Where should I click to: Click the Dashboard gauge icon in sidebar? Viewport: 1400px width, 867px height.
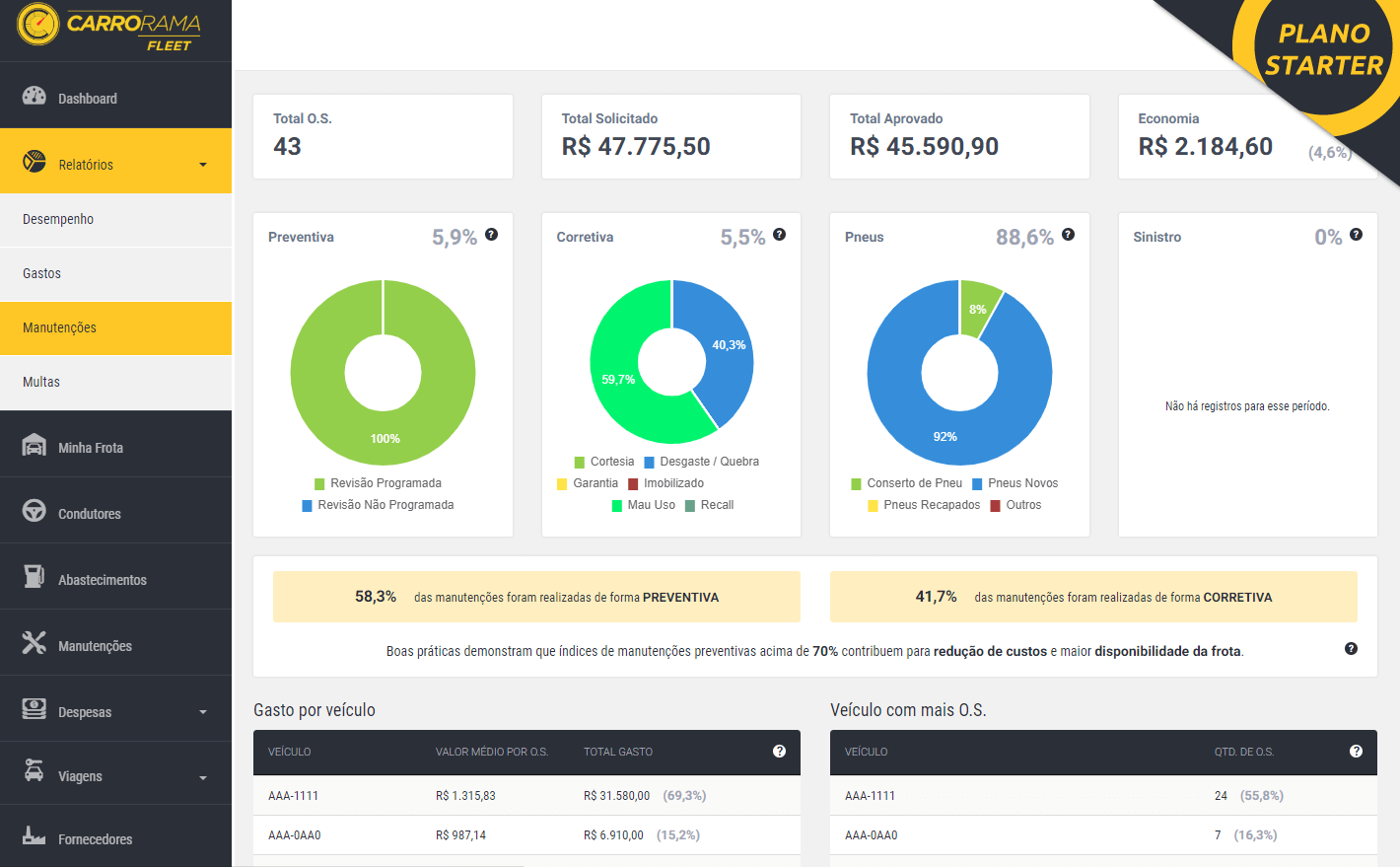[35, 97]
